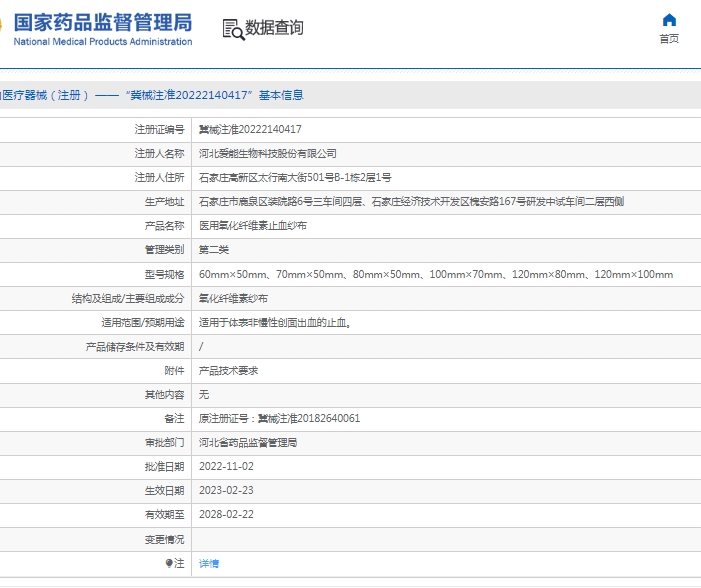
Task: Click the 批准日期 field label
Action: [x=165, y=467]
